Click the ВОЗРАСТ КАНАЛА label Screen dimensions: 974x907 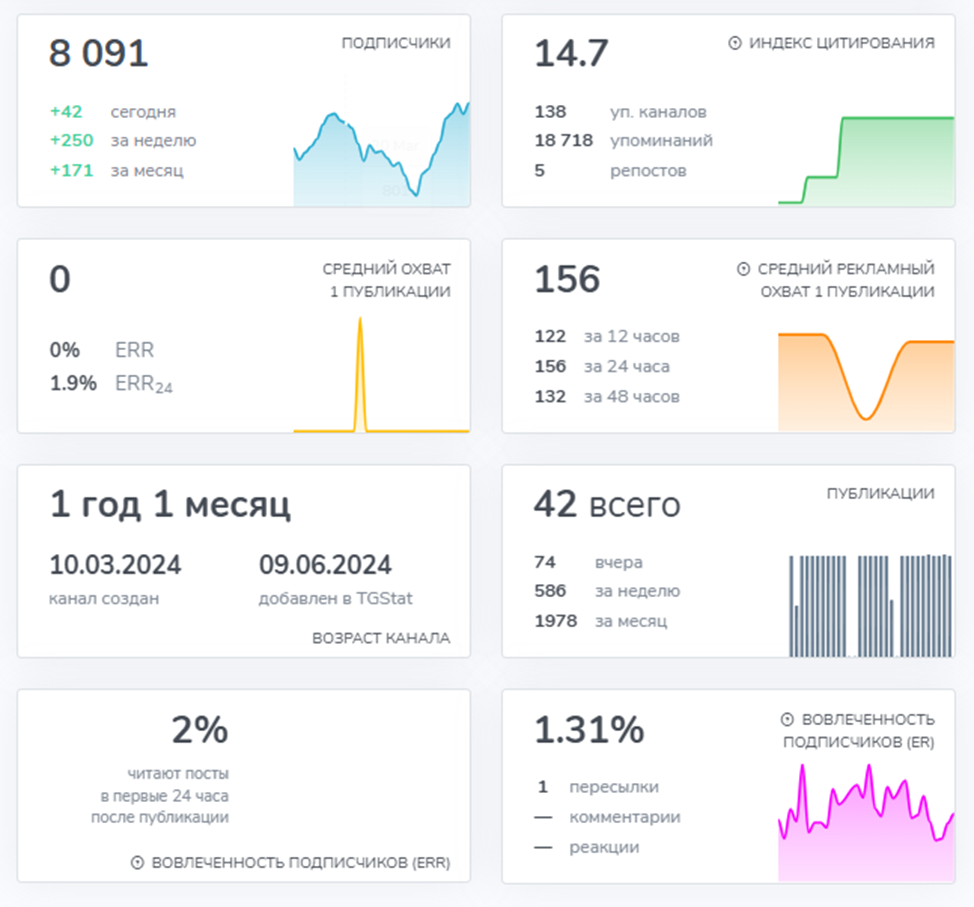coord(380,638)
